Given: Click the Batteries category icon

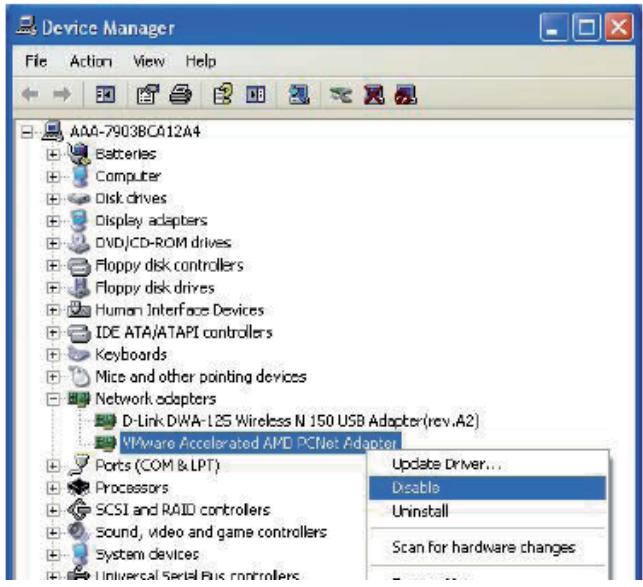Looking at the screenshot, I should [x=79, y=154].
